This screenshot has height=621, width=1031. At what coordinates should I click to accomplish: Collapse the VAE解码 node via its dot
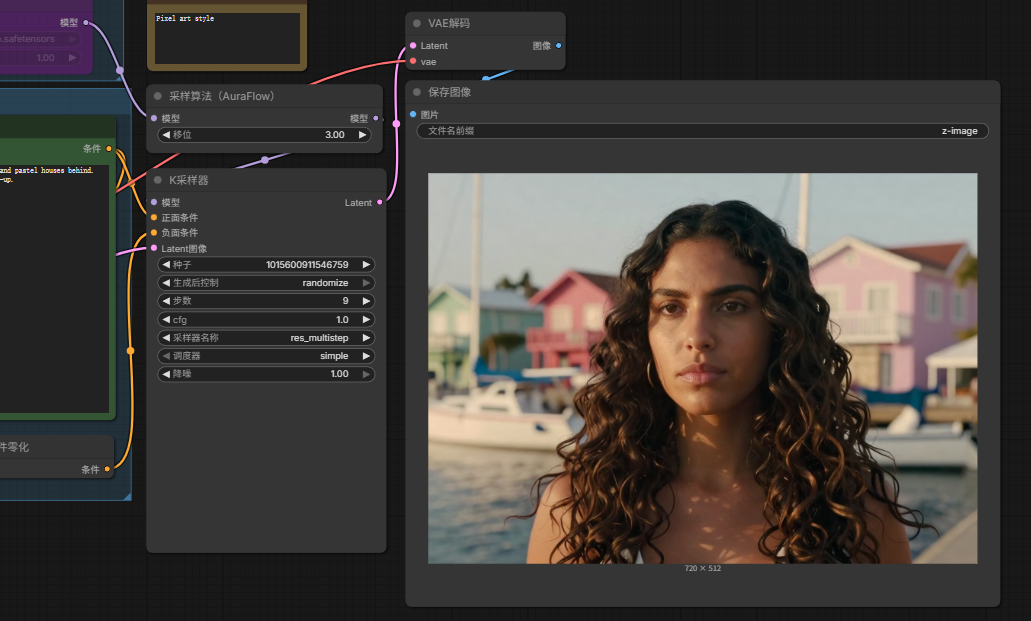417,23
